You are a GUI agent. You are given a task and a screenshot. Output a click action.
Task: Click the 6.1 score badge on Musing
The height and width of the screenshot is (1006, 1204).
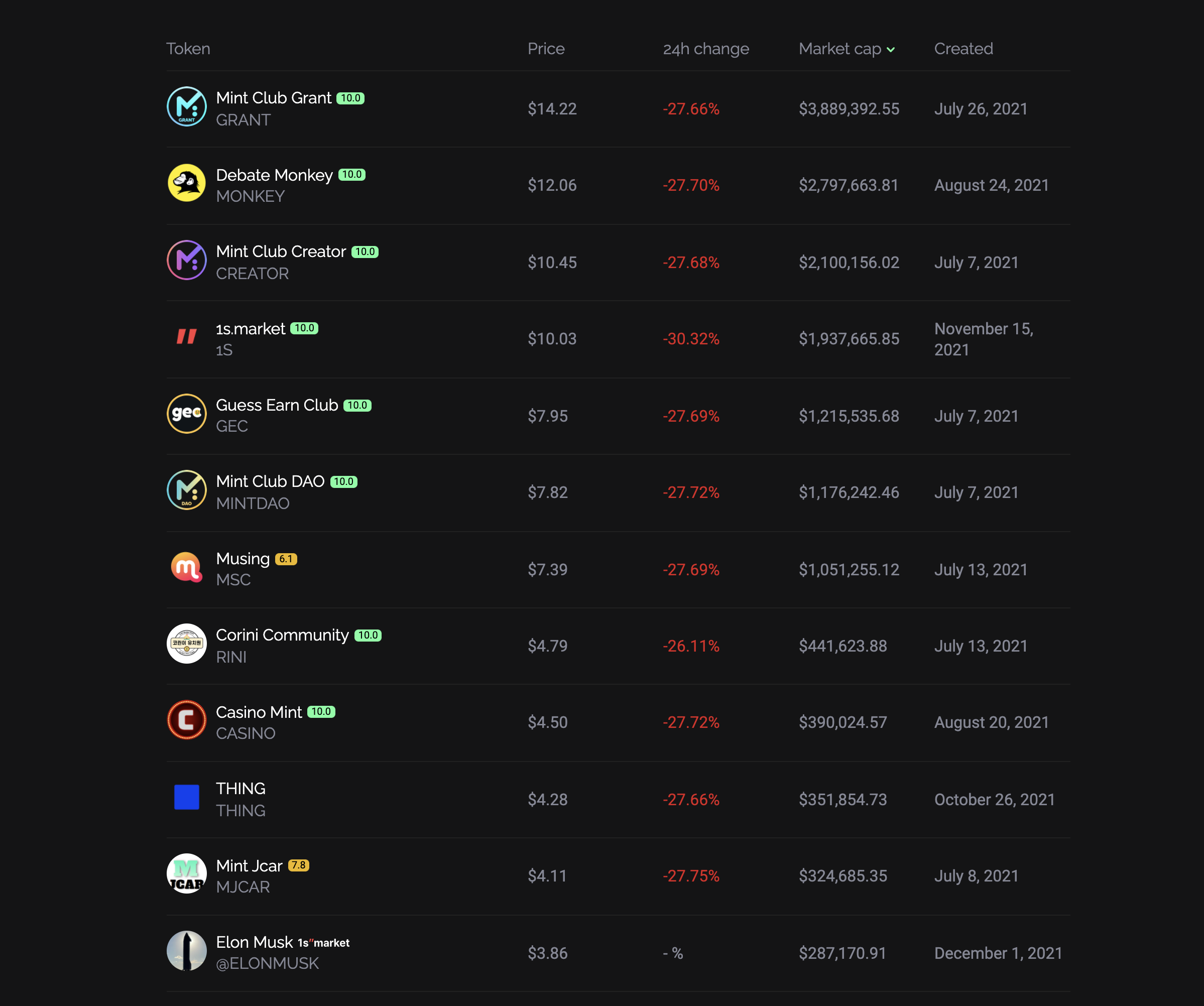(286, 559)
